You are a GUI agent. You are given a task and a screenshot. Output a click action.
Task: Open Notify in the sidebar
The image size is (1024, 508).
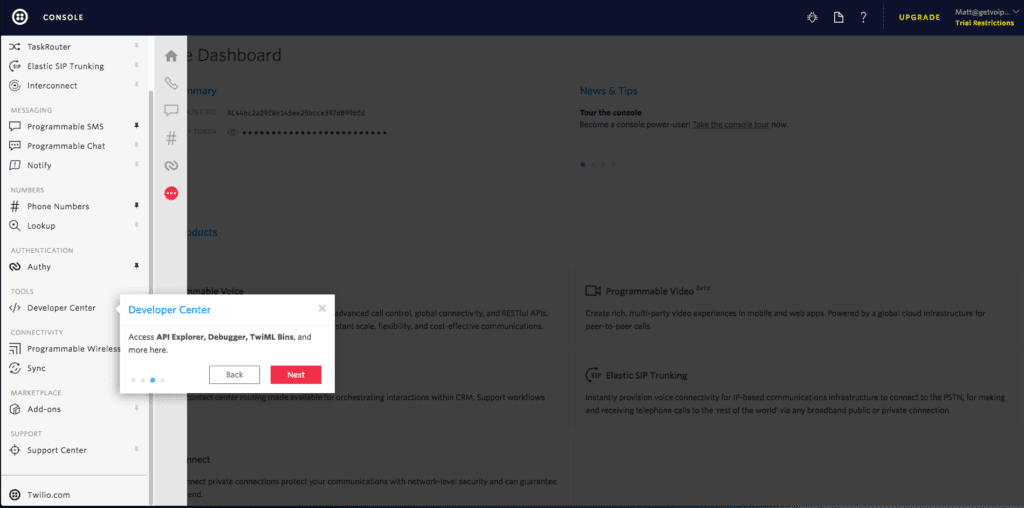[39, 166]
